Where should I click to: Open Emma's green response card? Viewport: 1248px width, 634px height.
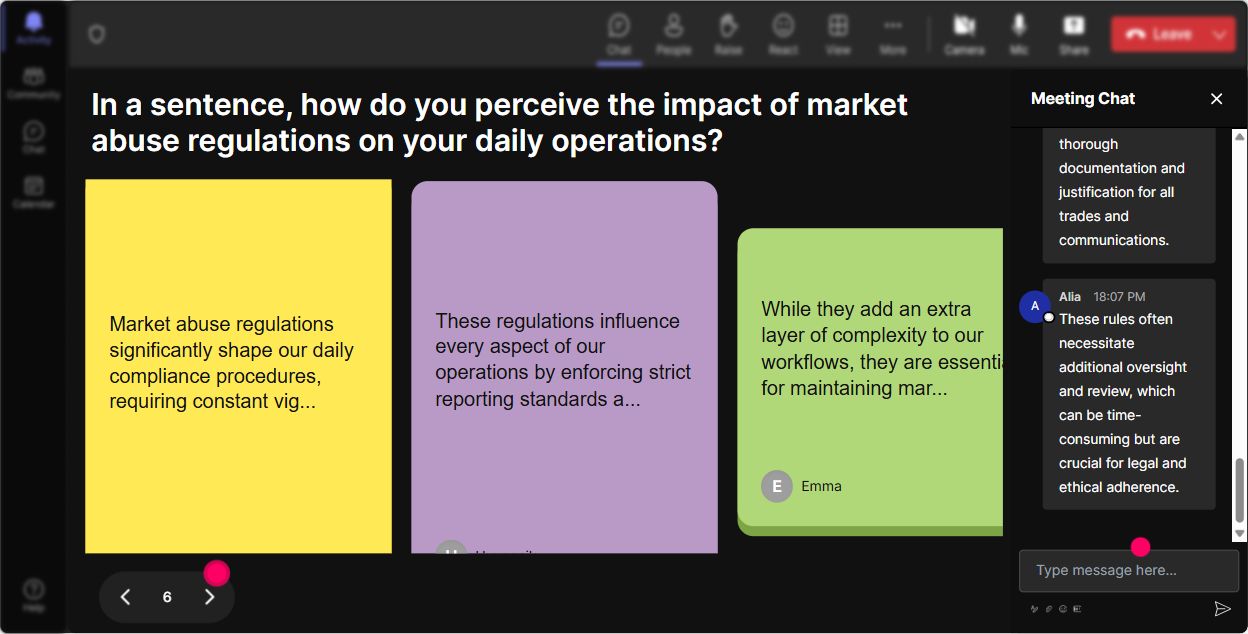[x=870, y=381]
